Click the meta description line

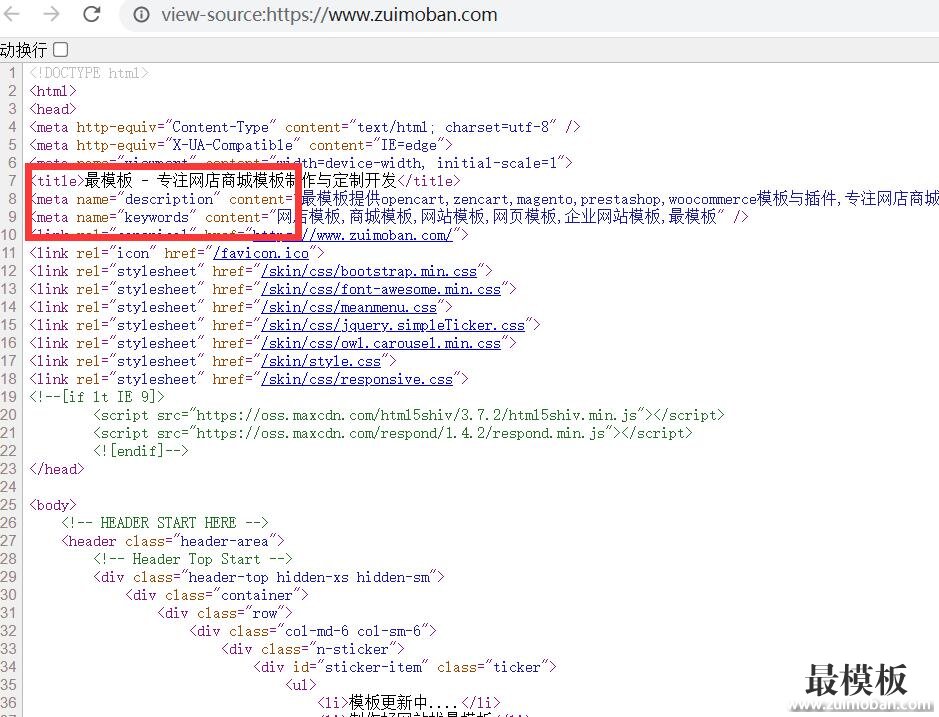(484, 198)
